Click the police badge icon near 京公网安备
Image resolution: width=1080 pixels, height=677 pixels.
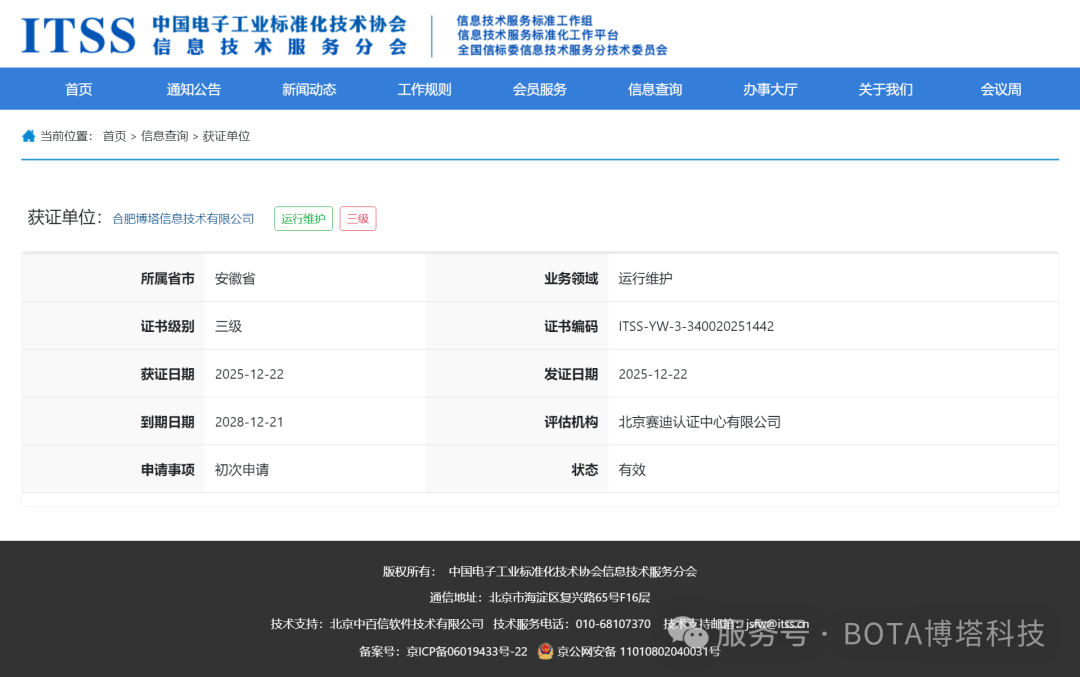click(546, 651)
